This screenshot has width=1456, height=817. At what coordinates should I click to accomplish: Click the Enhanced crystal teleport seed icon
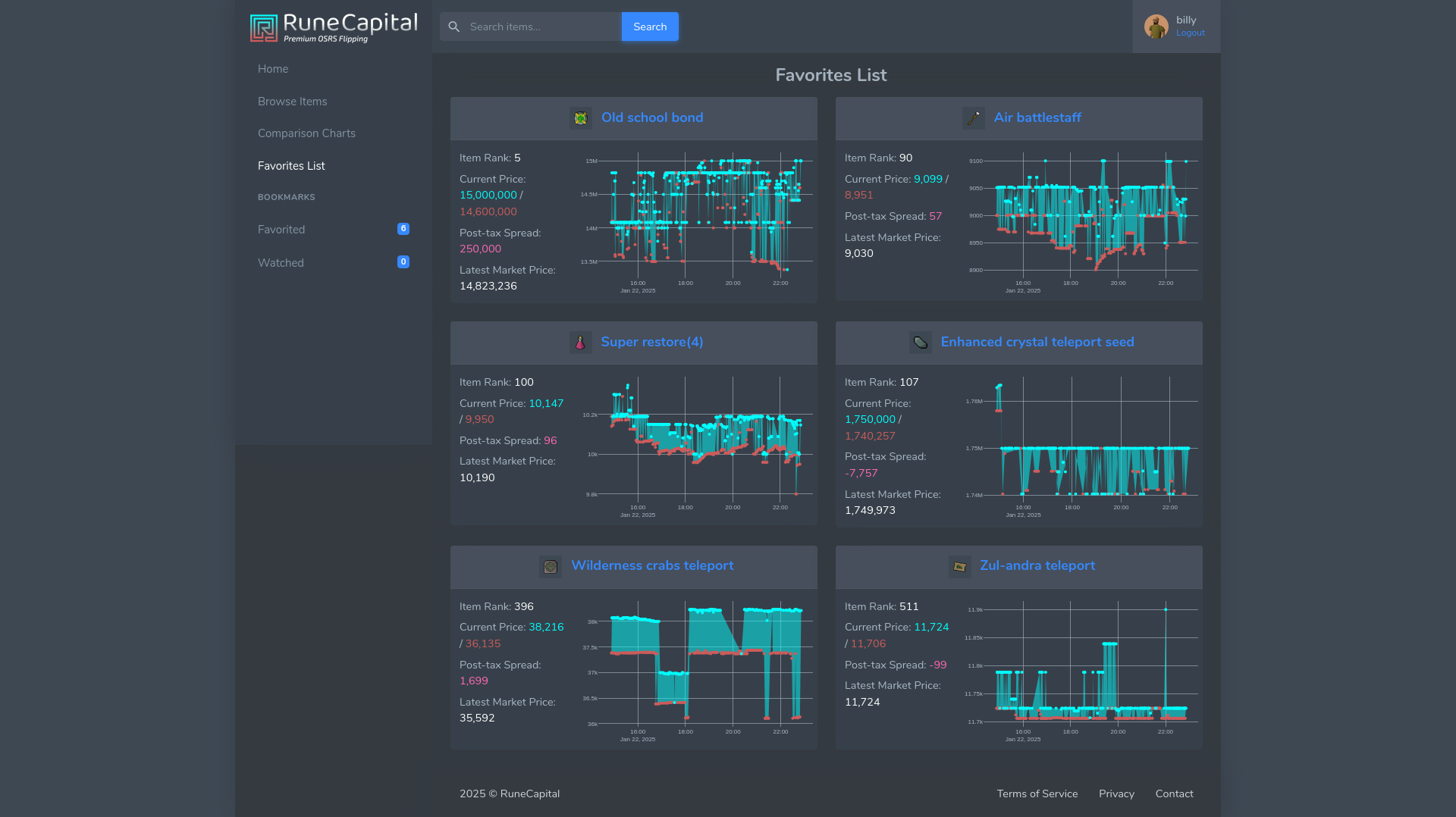point(921,343)
